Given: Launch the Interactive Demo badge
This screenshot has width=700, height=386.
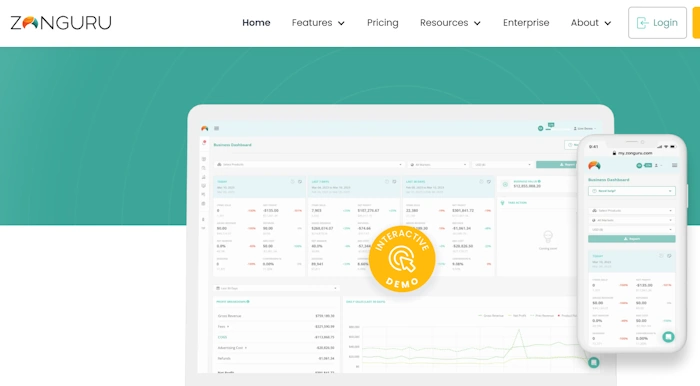Looking at the screenshot, I should click(x=402, y=259).
